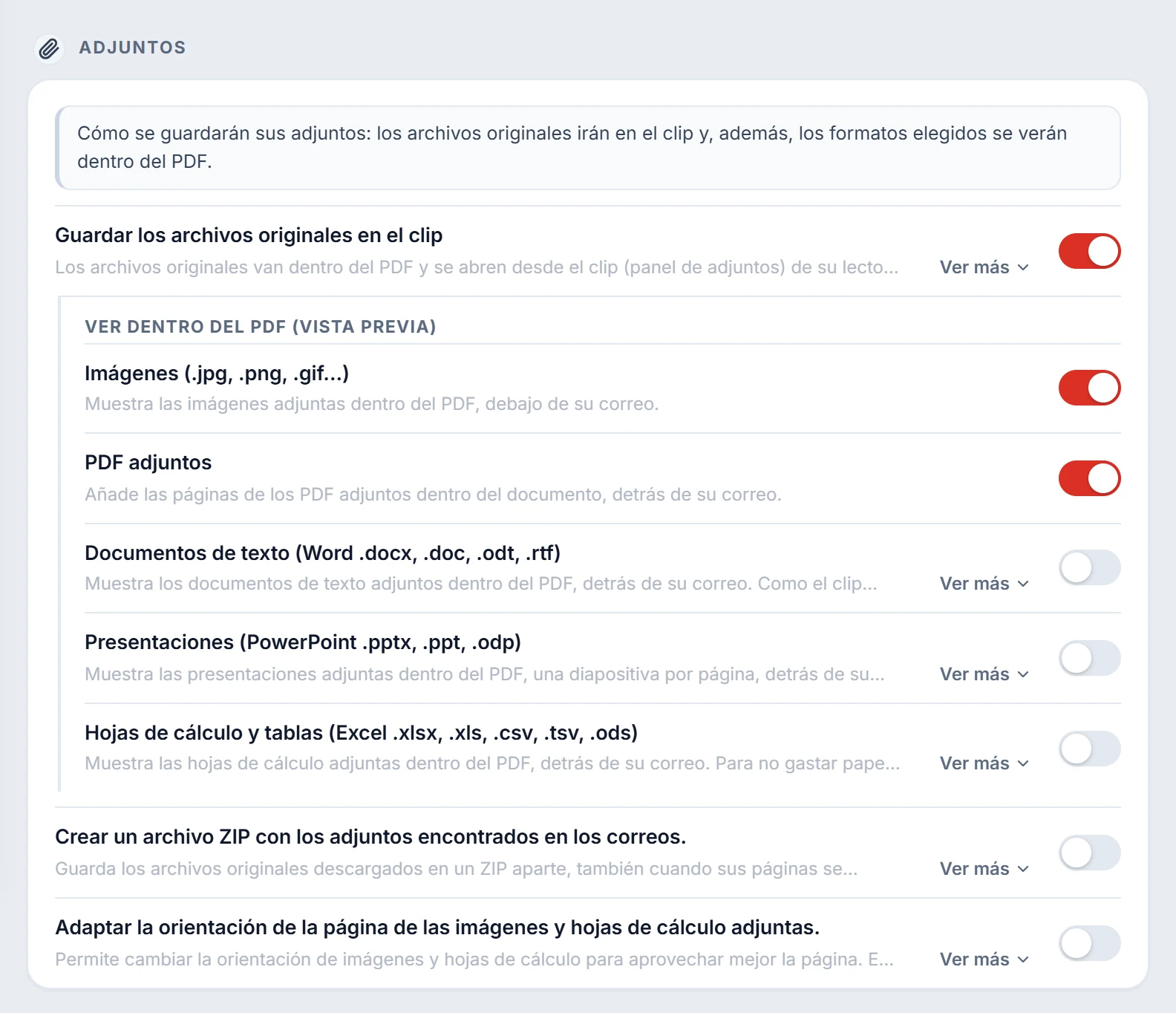This screenshot has width=1176, height=1013.
Task: Click 'Adaptar la orientación de la página' title
Action: pyautogui.click(x=437, y=928)
